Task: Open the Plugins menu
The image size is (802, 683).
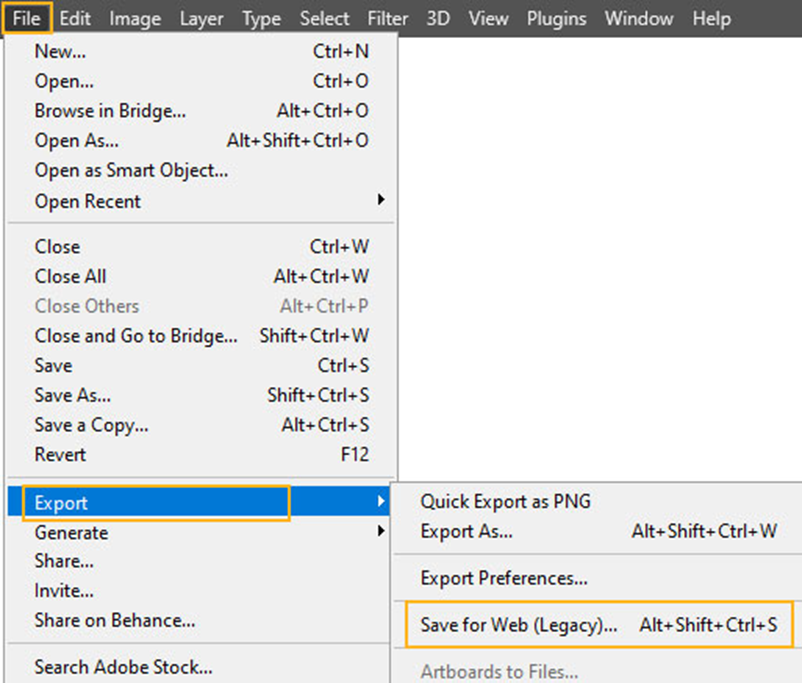Action: [557, 18]
